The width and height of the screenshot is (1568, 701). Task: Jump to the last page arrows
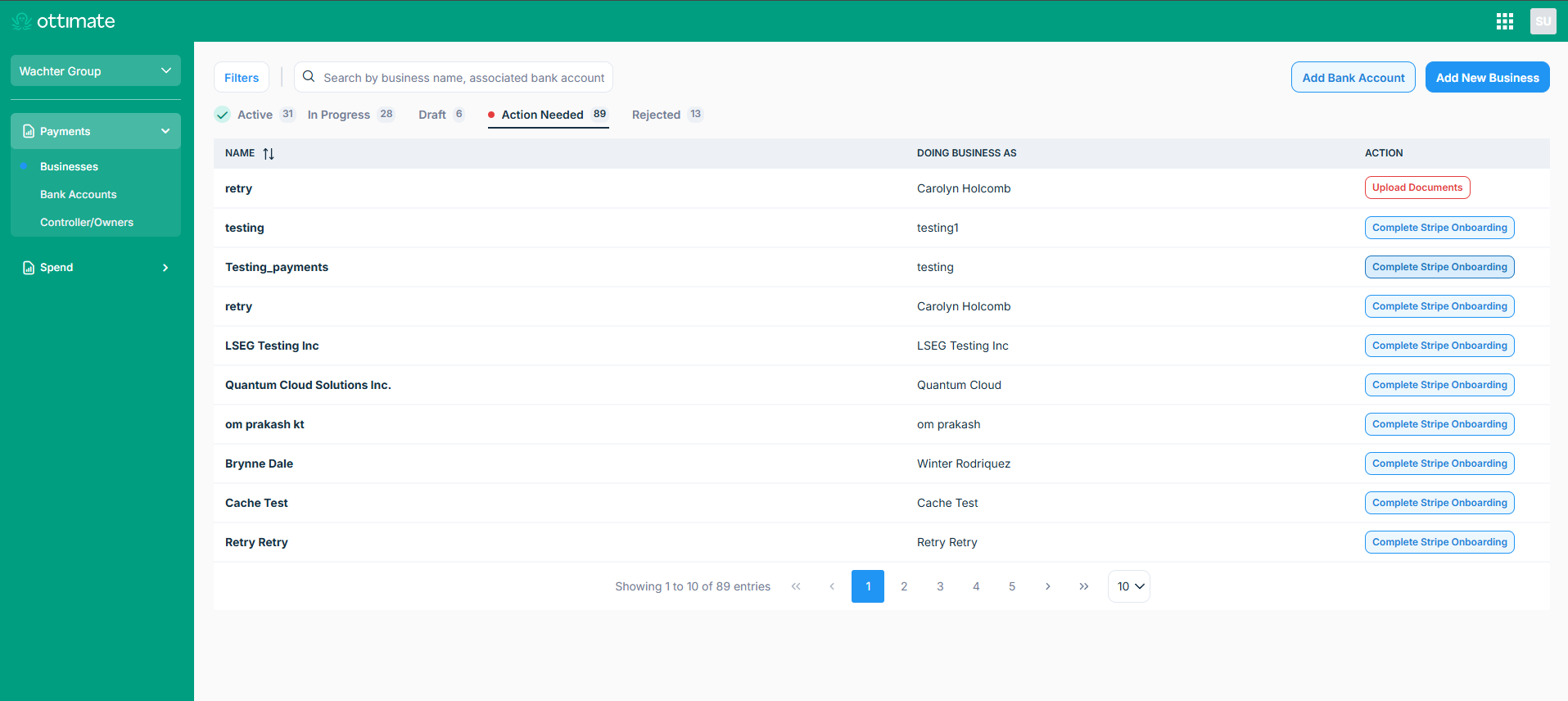[x=1084, y=586]
